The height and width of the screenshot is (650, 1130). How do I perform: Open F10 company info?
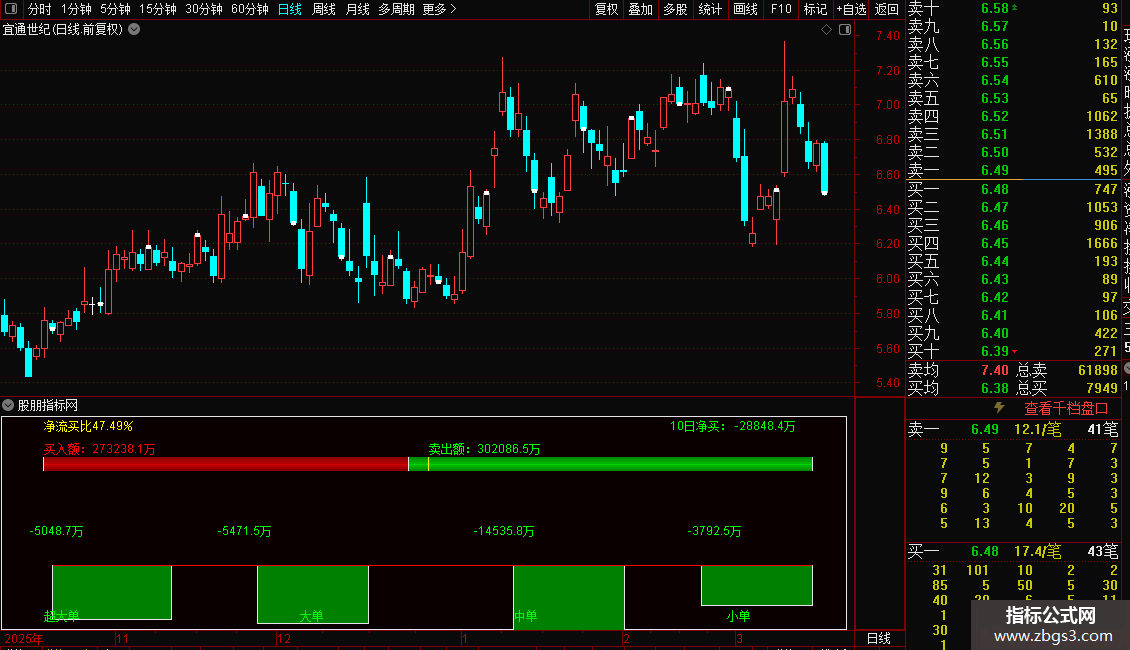click(780, 9)
